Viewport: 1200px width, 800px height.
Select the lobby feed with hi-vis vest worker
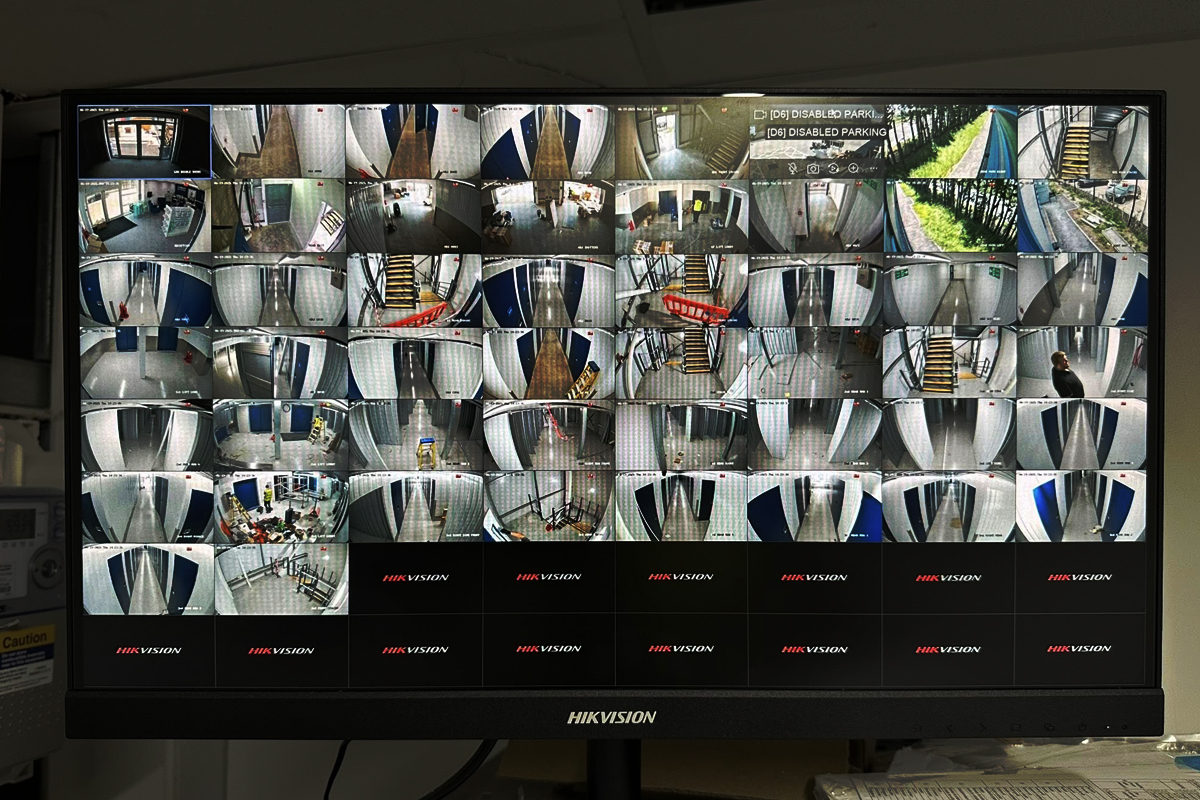[681, 216]
